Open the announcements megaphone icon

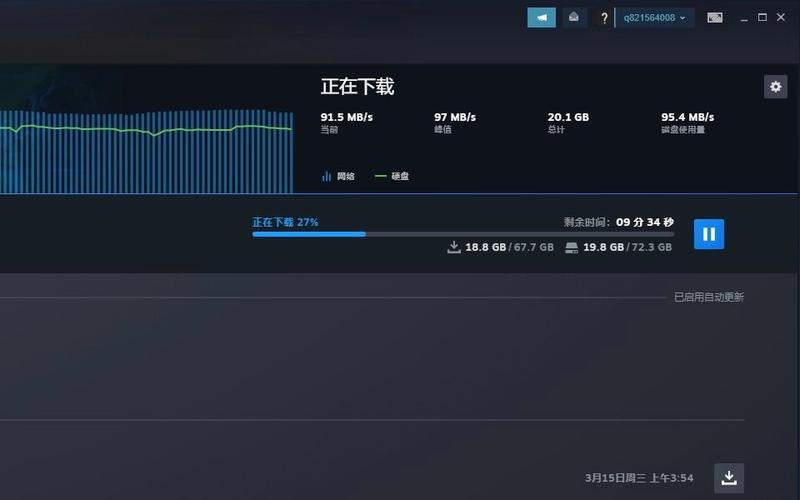point(541,17)
